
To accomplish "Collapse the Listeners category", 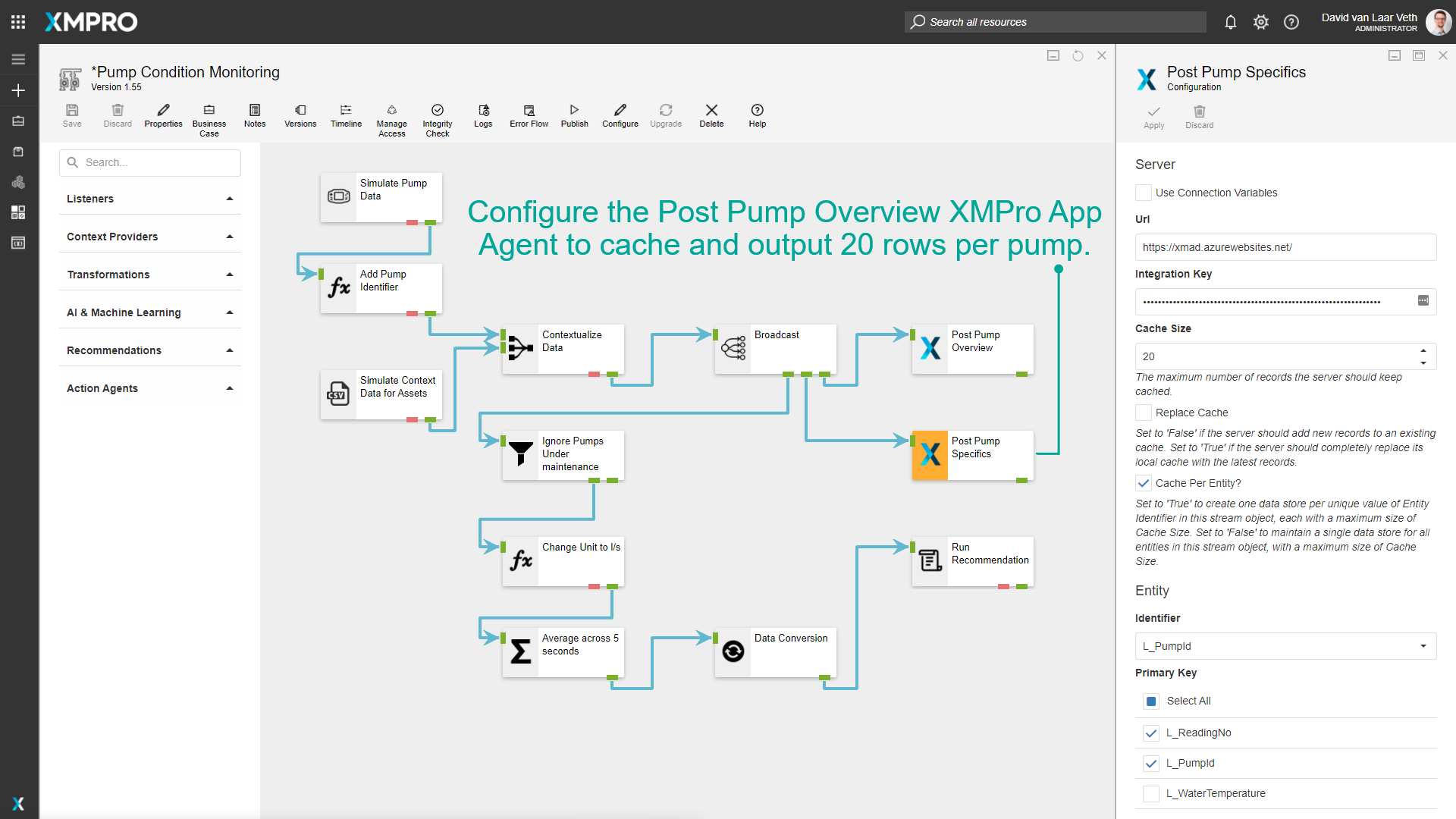I will [x=150, y=199].
